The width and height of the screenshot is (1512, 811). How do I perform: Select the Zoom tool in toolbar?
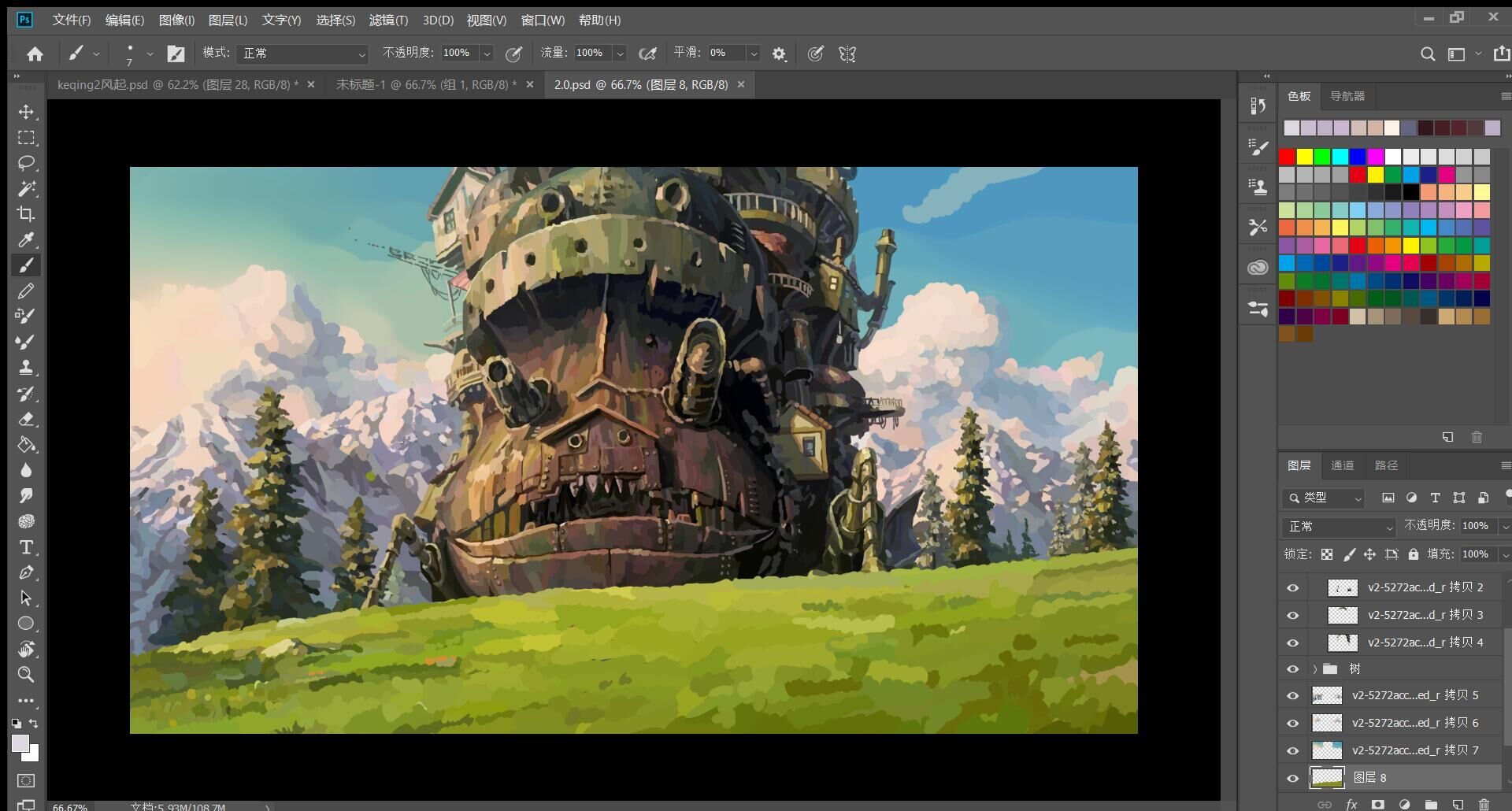coord(26,675)
